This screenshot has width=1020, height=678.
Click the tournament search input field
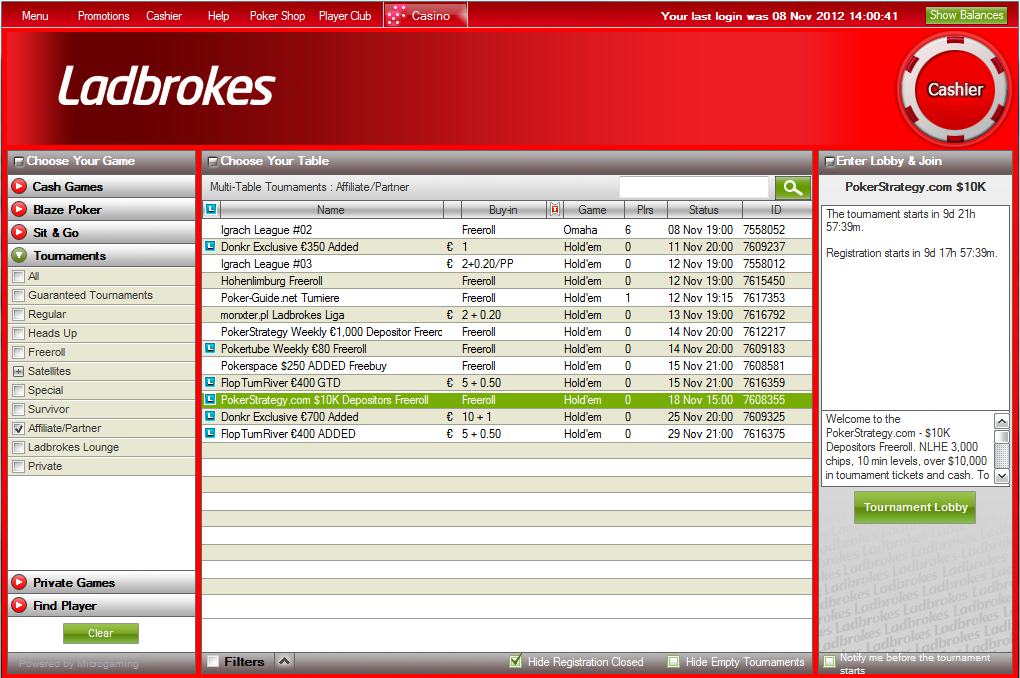click(x=693, y=187)
